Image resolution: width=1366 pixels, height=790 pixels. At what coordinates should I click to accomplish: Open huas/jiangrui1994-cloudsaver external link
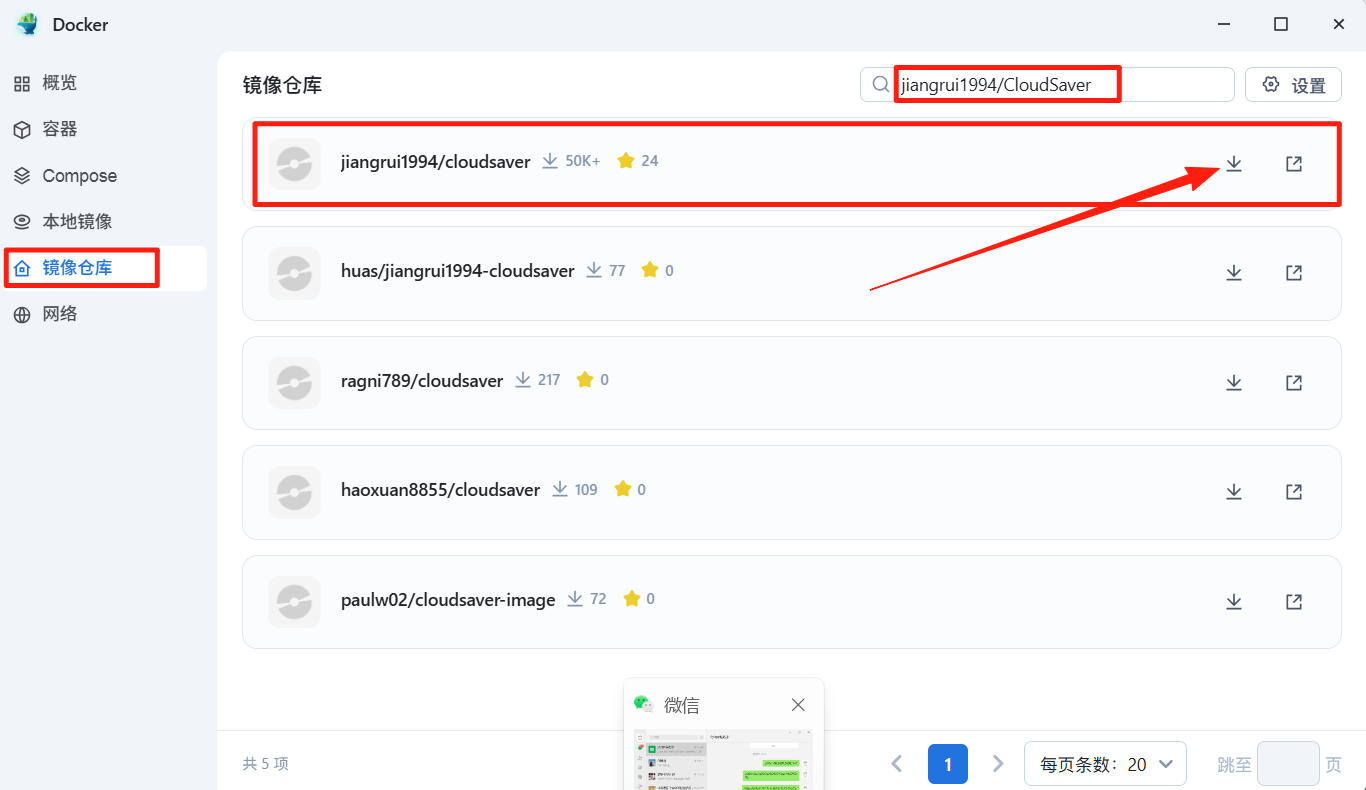pyautogui.click(x=1294, y=272)
